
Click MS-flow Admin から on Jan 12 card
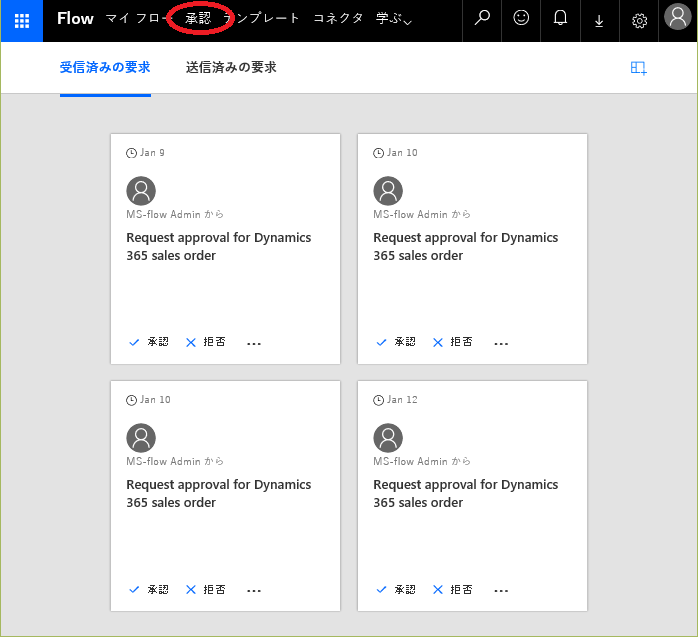click(422, 462)
